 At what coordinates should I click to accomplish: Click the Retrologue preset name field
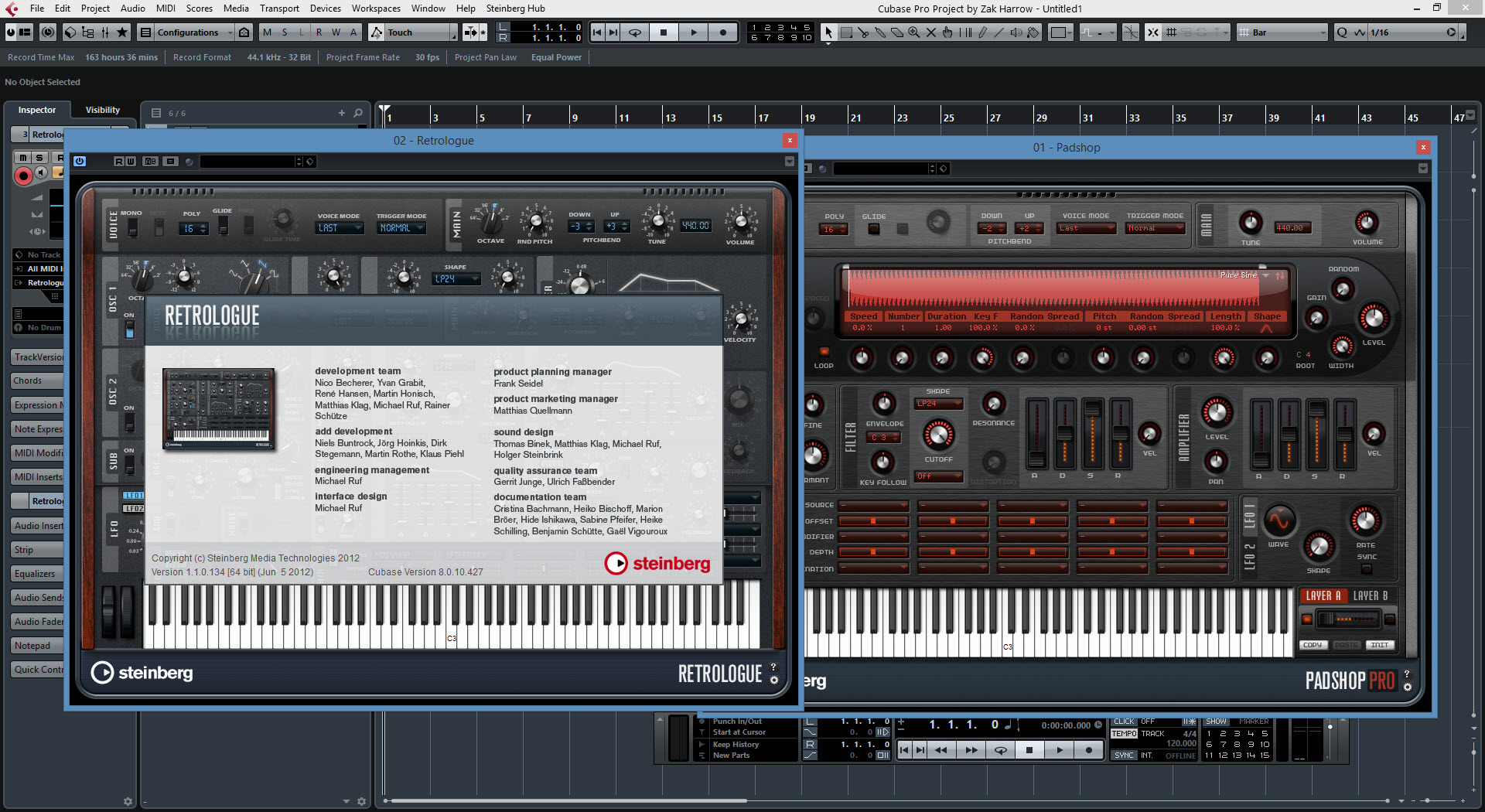[247, 162]
